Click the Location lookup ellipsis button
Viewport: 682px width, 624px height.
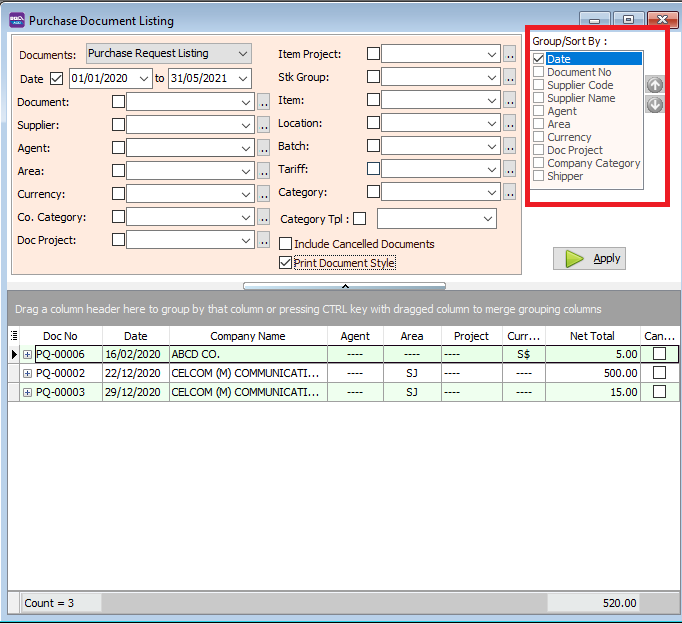(510, 124)
